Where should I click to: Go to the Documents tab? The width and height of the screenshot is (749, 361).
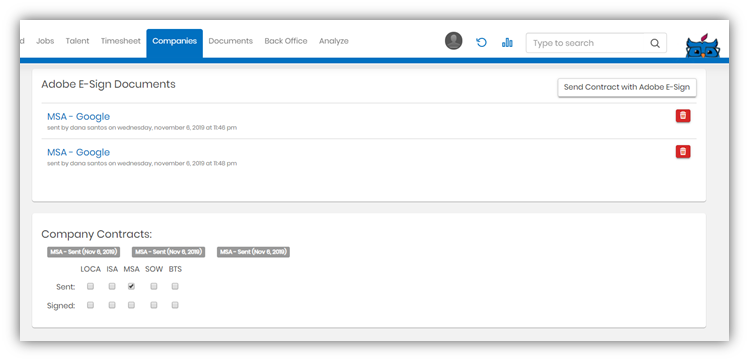click(x=231, y=41)
